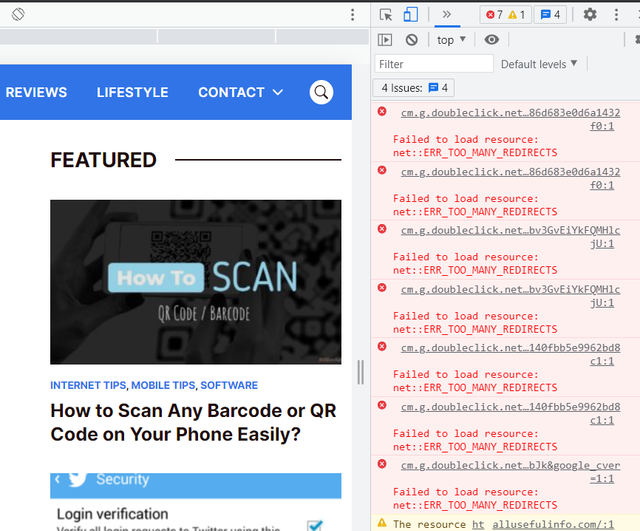Show the console sidebar

[x=385, y=40]
